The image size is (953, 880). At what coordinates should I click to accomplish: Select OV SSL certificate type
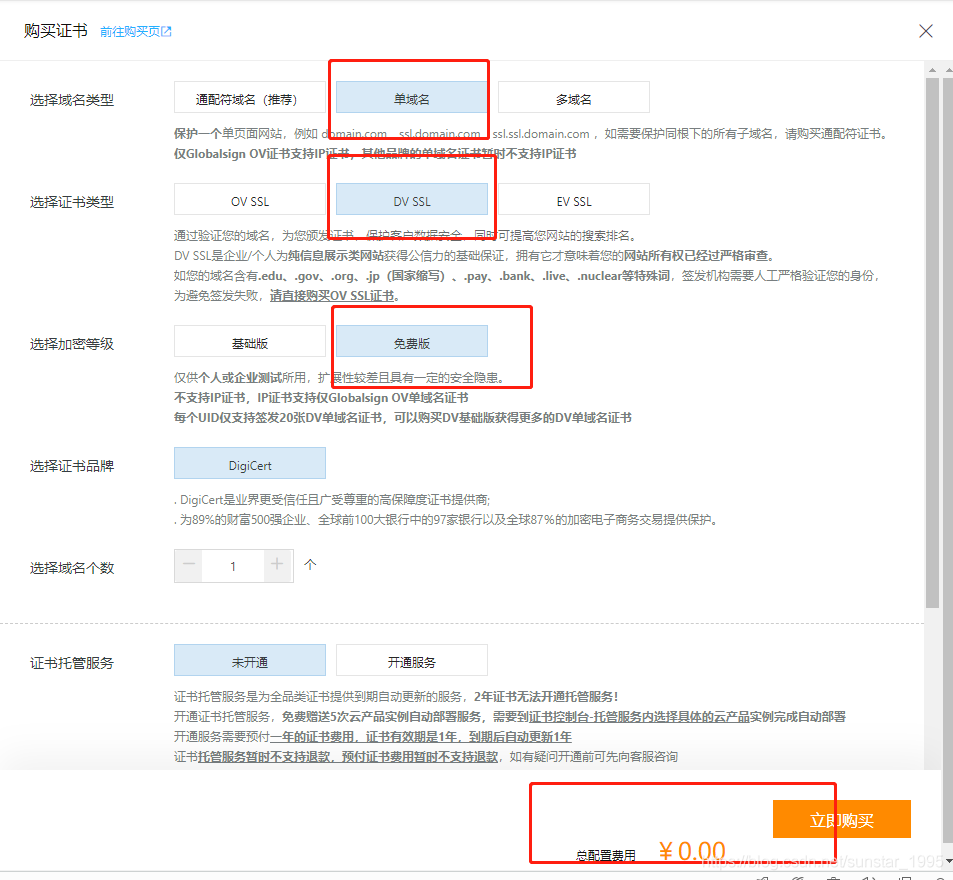pyautogui.click(x=249, y=200)
